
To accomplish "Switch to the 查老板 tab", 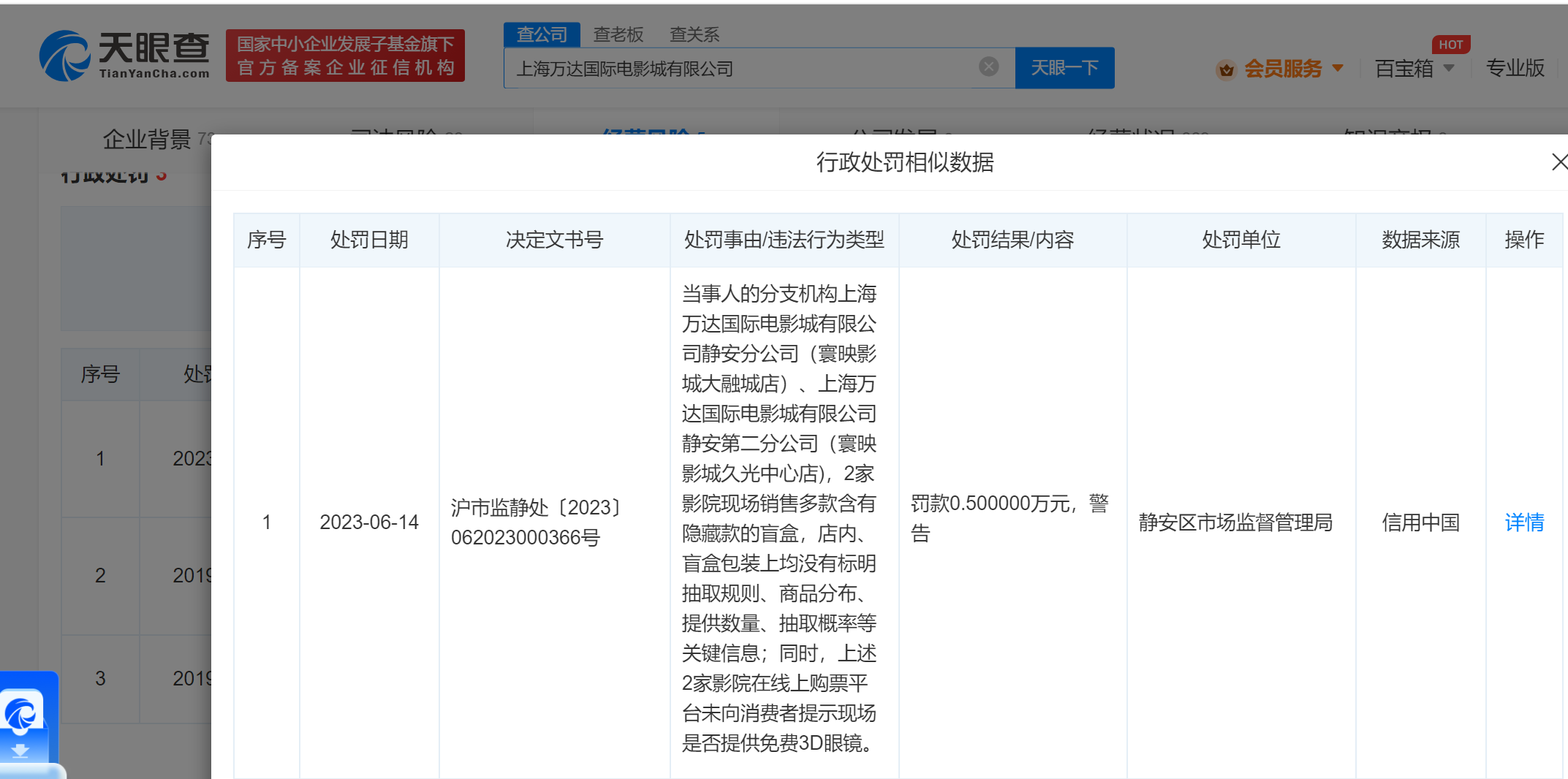I will (x=618, y=34).
